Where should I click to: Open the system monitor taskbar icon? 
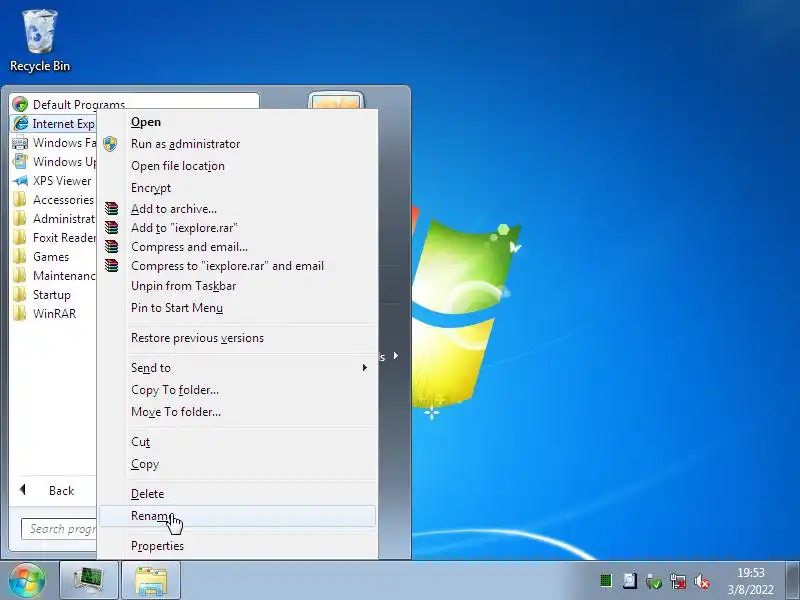89,580
